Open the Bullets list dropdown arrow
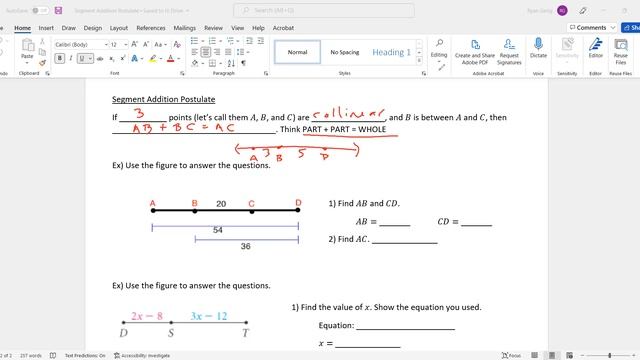 coord(202,41)
